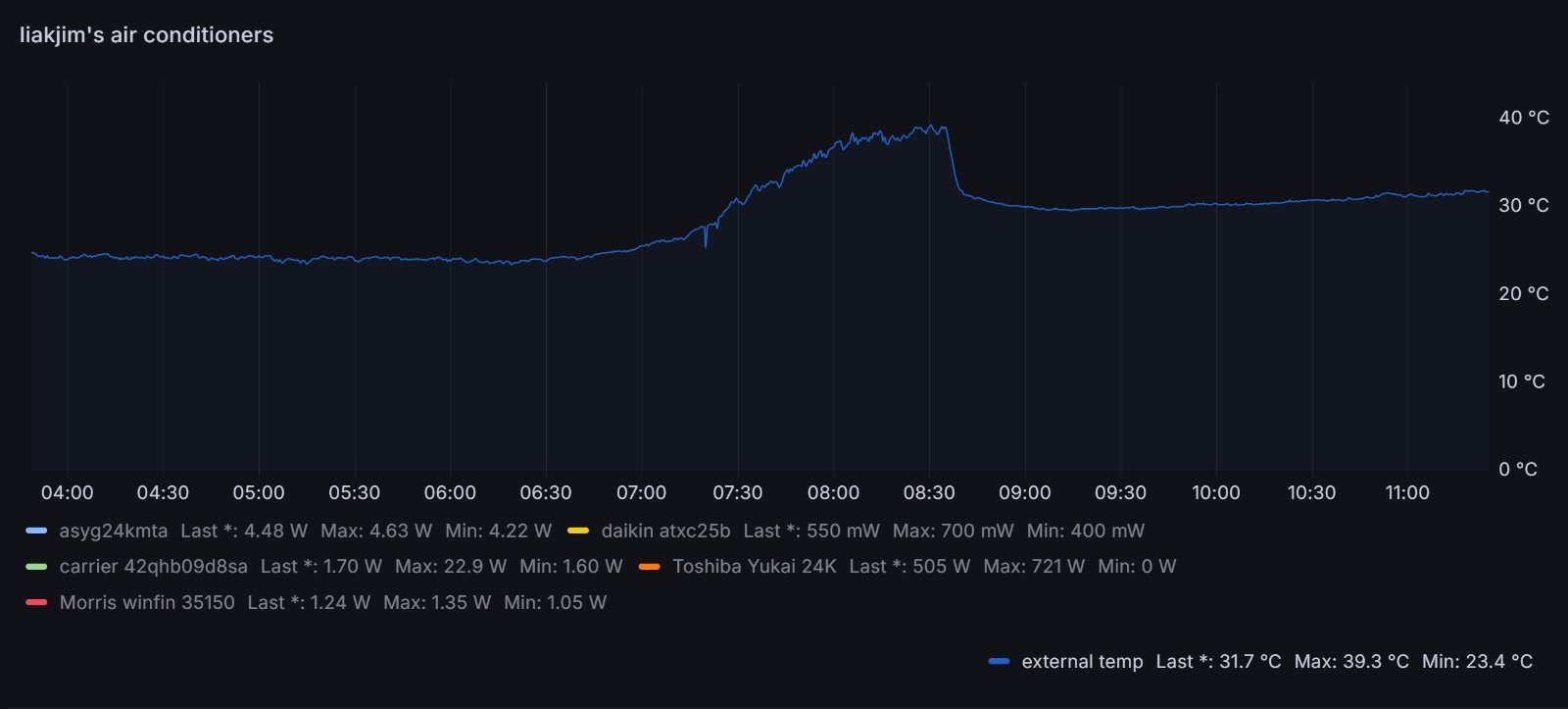Click the 06:00 time axis label
Image resolution: width=1568 pixels, height=709 pixels.
tap(450, 492)
